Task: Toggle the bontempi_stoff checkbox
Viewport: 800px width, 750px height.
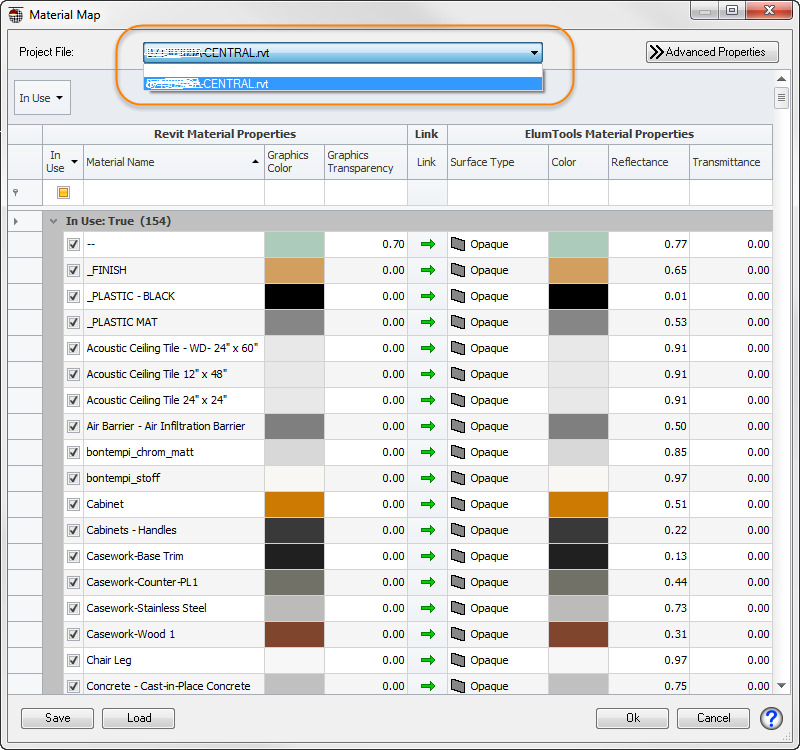Action: click(73, 478)
